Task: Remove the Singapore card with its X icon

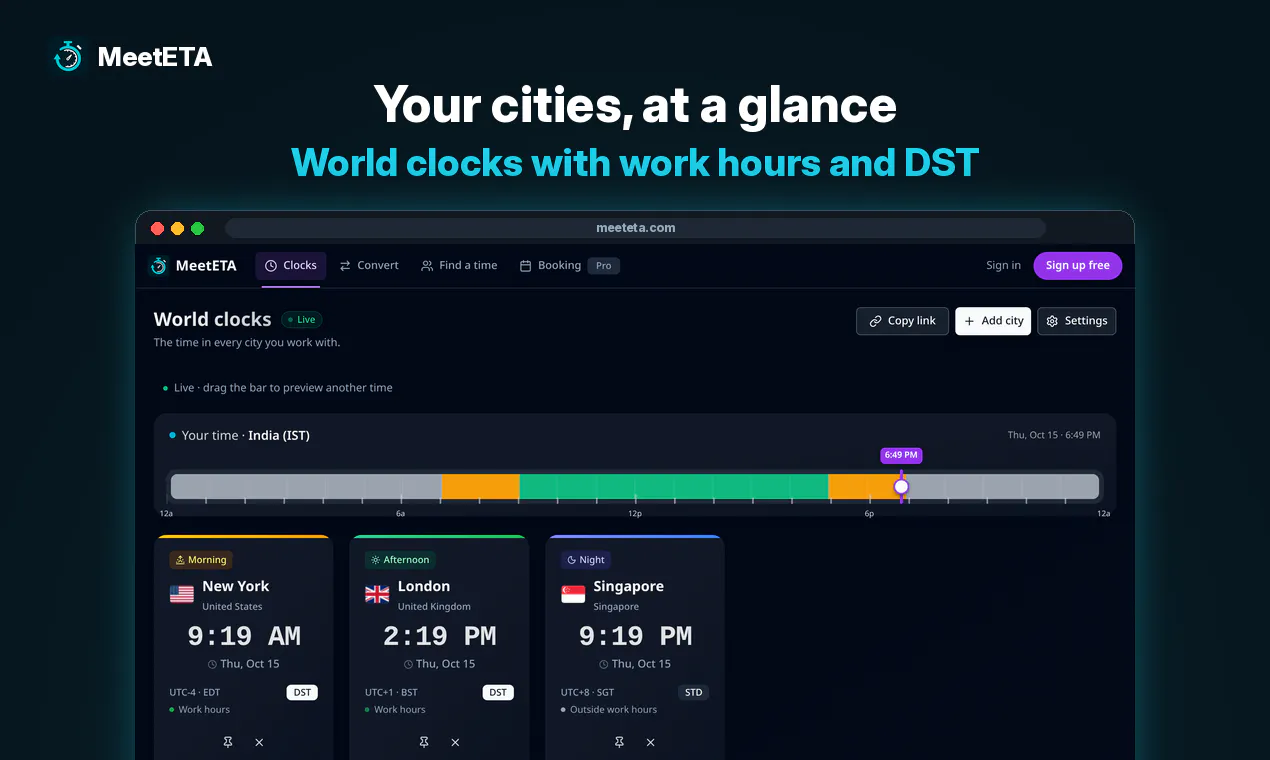Action: [650, 742]
